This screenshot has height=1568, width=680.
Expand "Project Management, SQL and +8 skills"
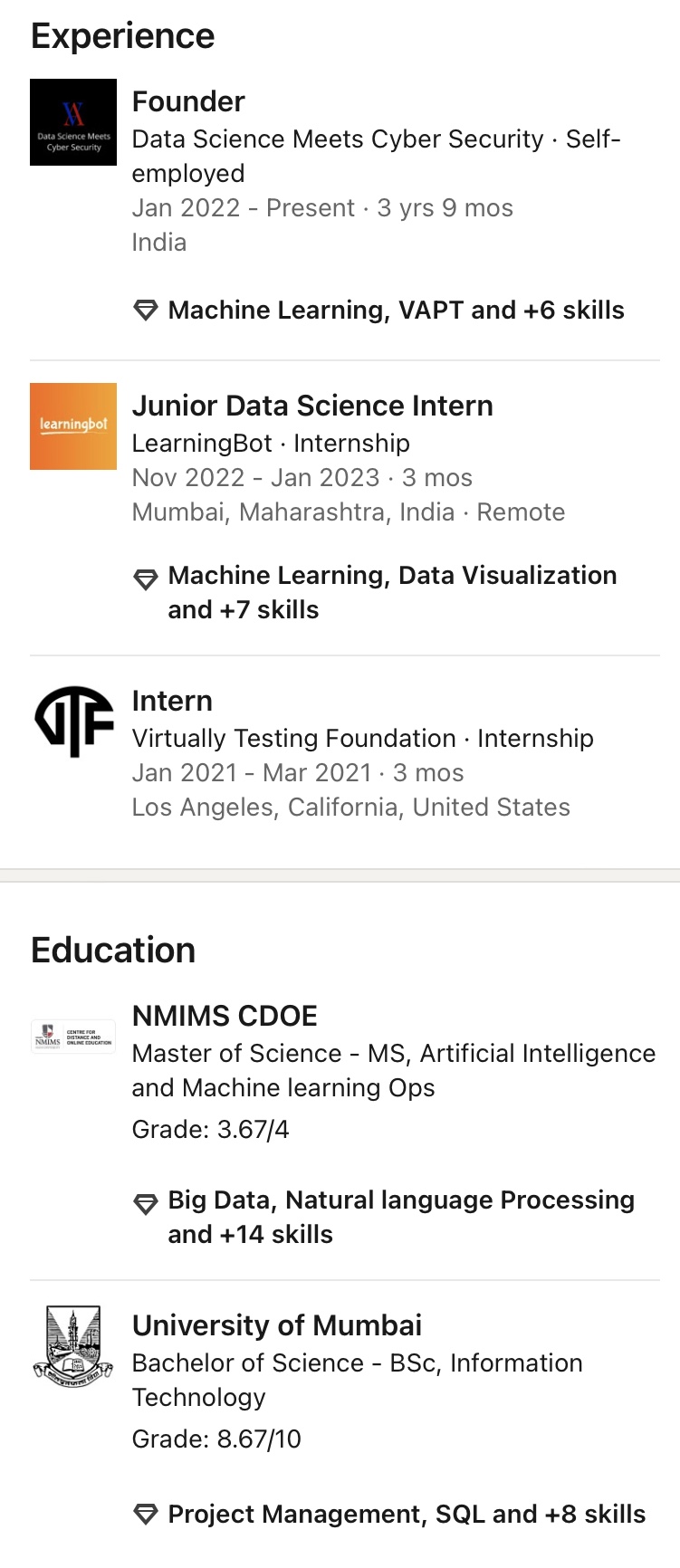[x=407, y=1514]
